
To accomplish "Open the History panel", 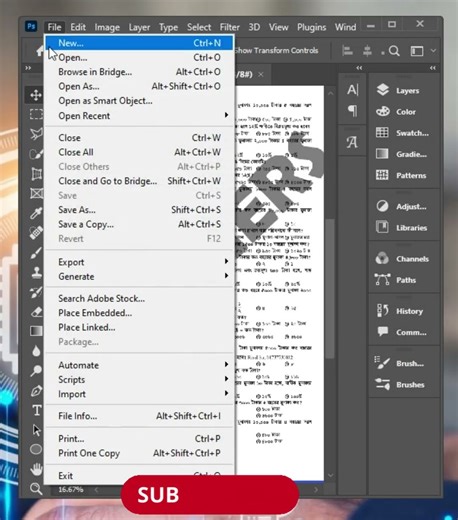I will click(x=404, y=311).
